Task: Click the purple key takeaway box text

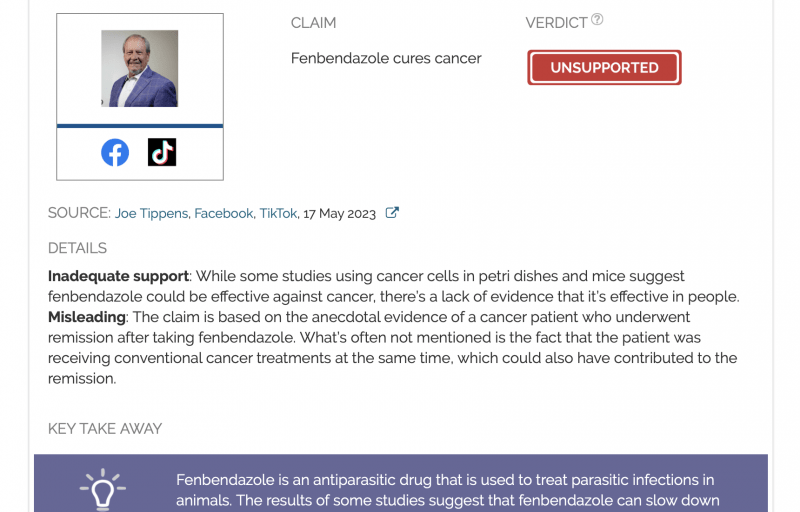Action: [447, 490]
